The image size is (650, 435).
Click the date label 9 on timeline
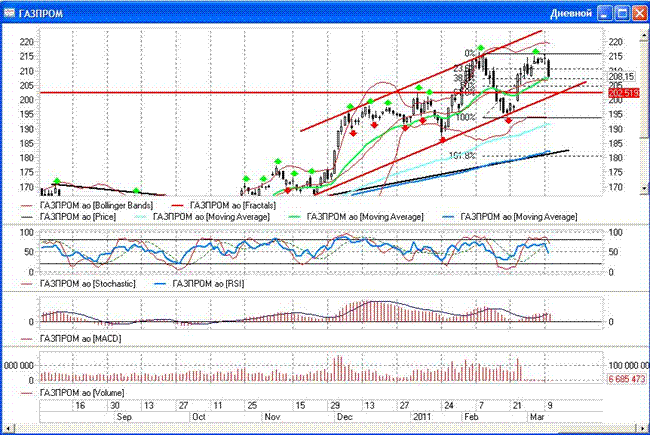tap(550, 406)
